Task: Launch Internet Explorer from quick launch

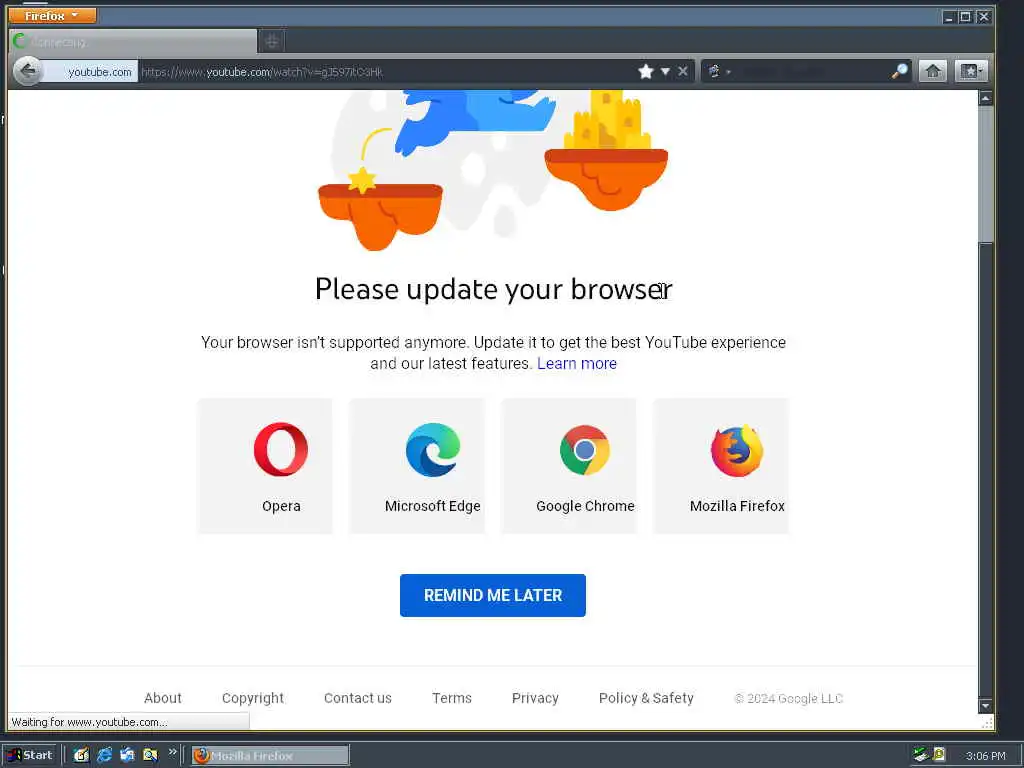Action: [x=104, y=756]
